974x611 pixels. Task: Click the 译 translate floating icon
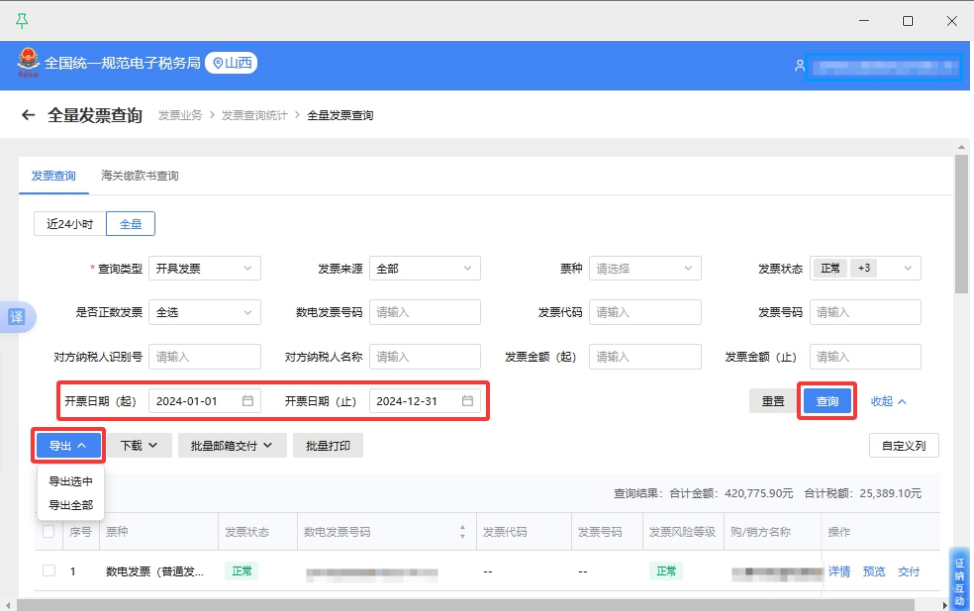coord(17,317)
